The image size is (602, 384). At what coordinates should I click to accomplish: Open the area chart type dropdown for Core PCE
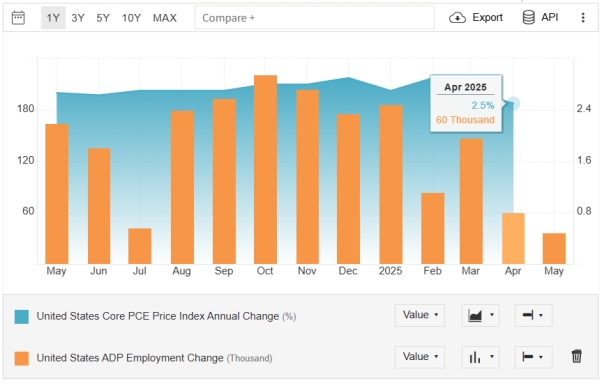(x=480, y=315)
